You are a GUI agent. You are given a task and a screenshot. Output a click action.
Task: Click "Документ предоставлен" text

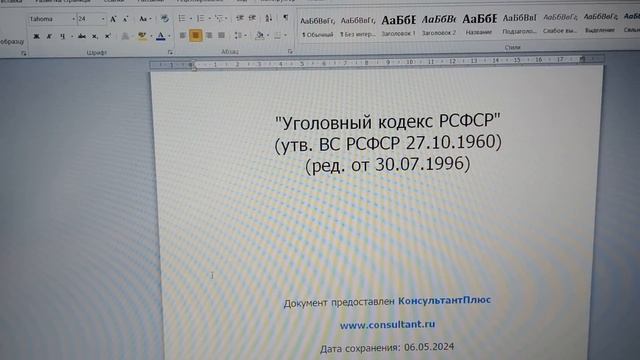click(x=339, y=303)
